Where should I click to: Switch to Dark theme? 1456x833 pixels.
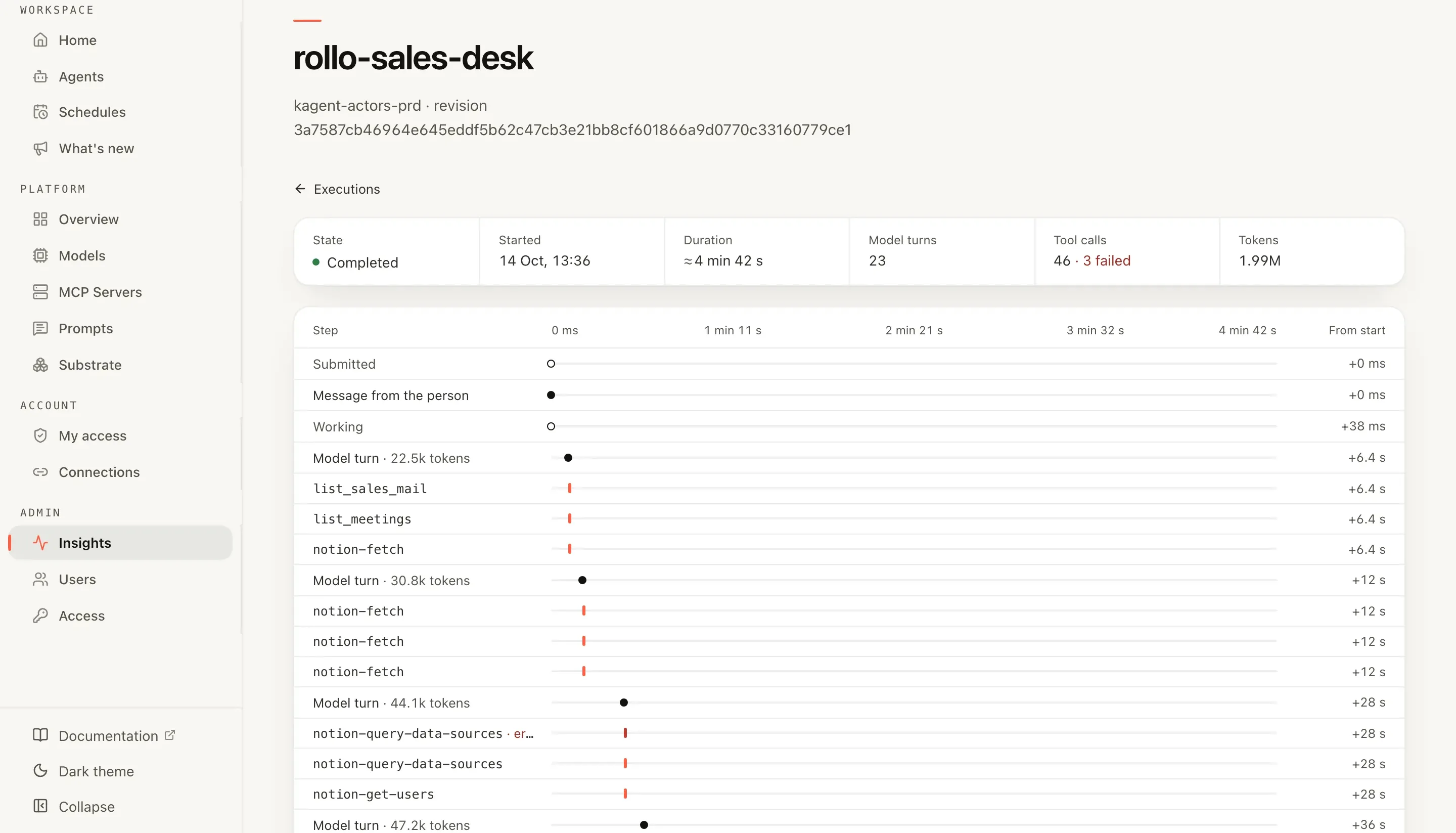click(x=96, y=771)
